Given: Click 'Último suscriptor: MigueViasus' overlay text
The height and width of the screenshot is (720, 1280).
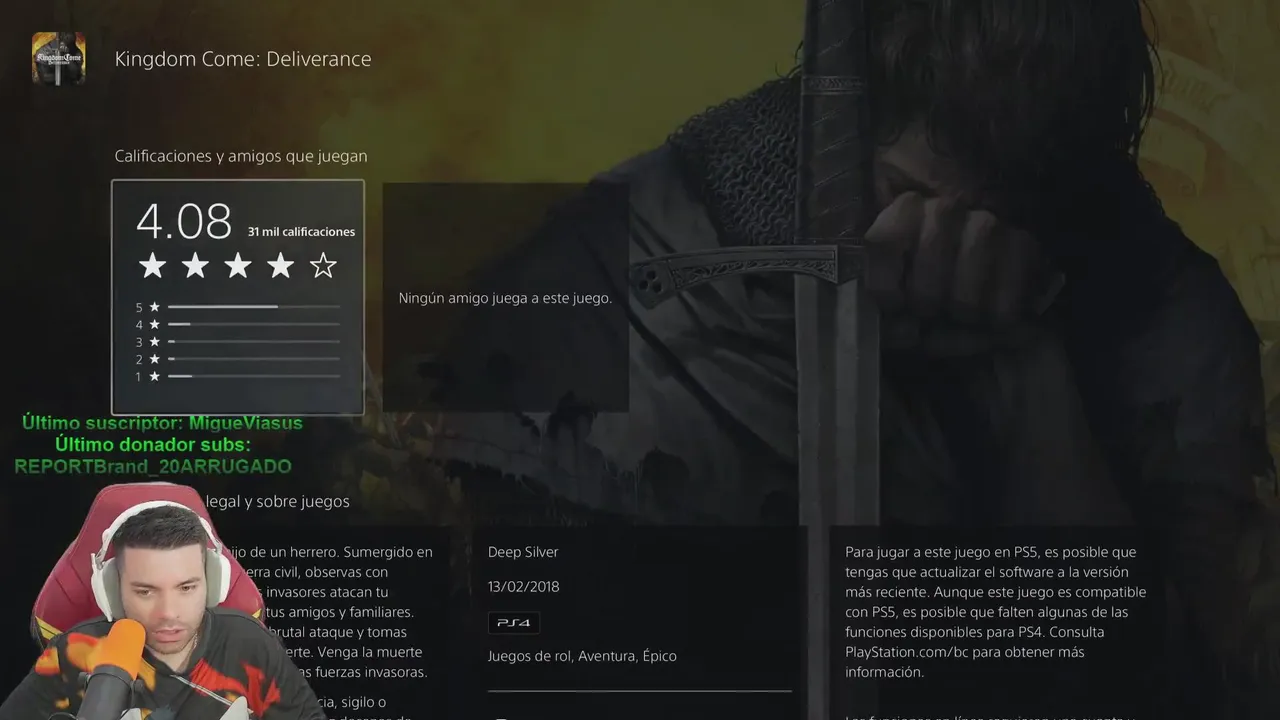Looking at the screenshot, I should point(162,423).
